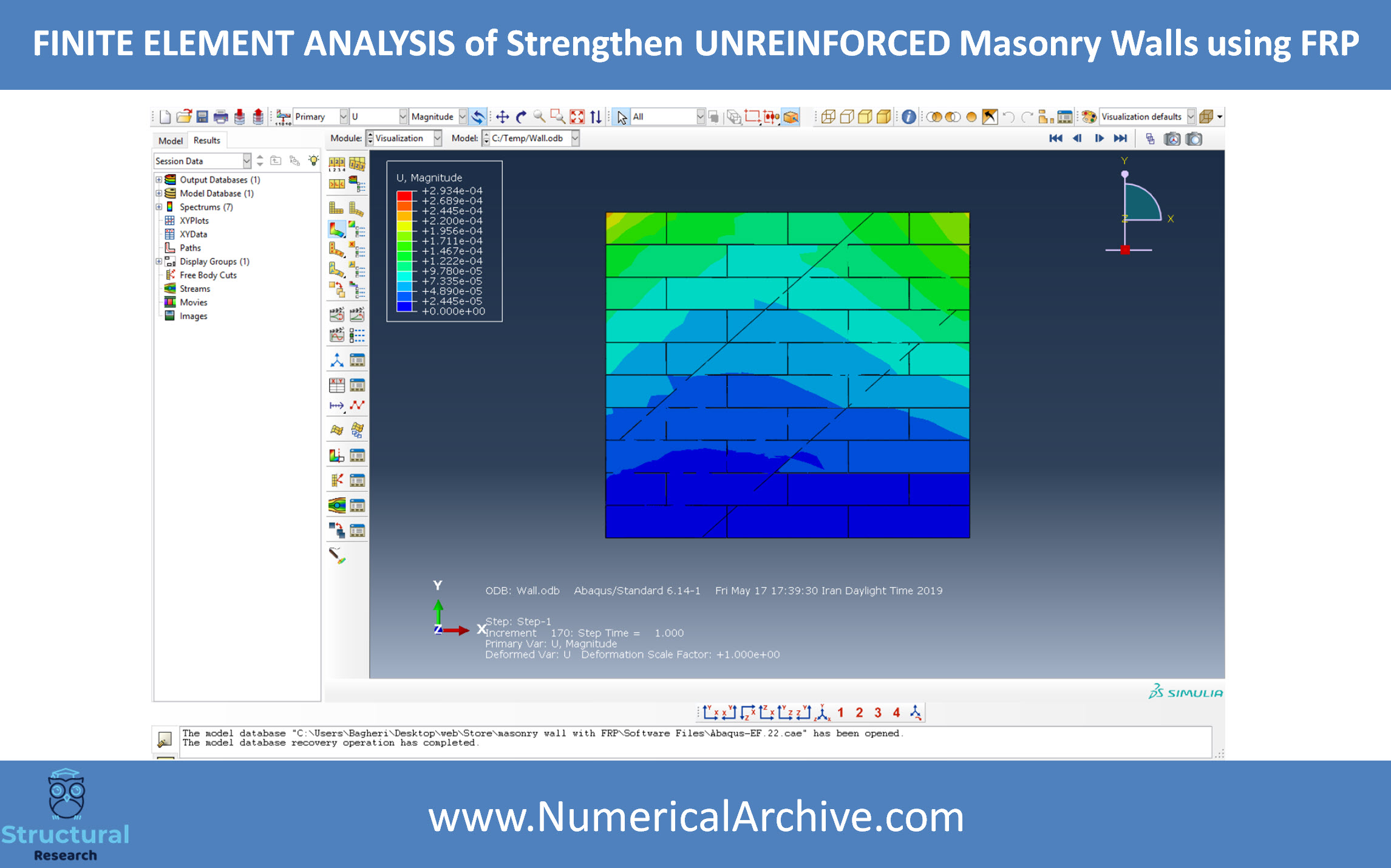1391x868 pixels.
Task: Expand Display Groups (1) tree node
Action: pyautogui.click(x=159, y=262)
